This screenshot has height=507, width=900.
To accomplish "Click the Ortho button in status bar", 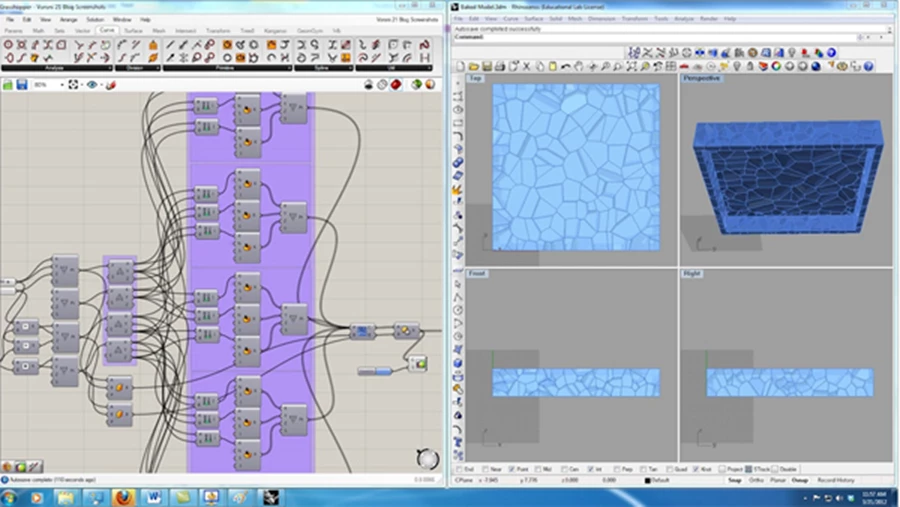I will [x=757, y=480].
